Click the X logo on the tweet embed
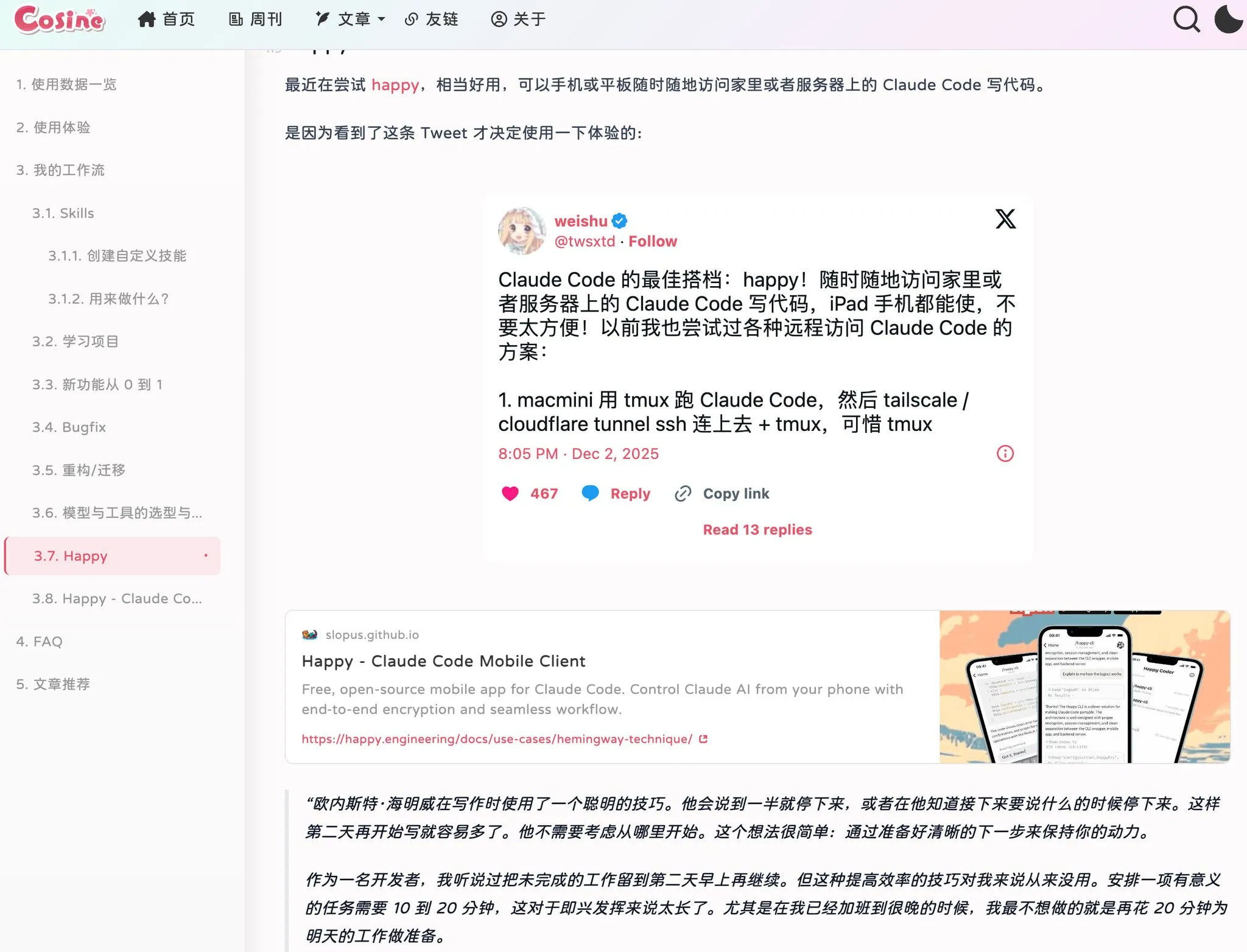This screenshot has width=1247, height=952. [x=1004, y=219]
